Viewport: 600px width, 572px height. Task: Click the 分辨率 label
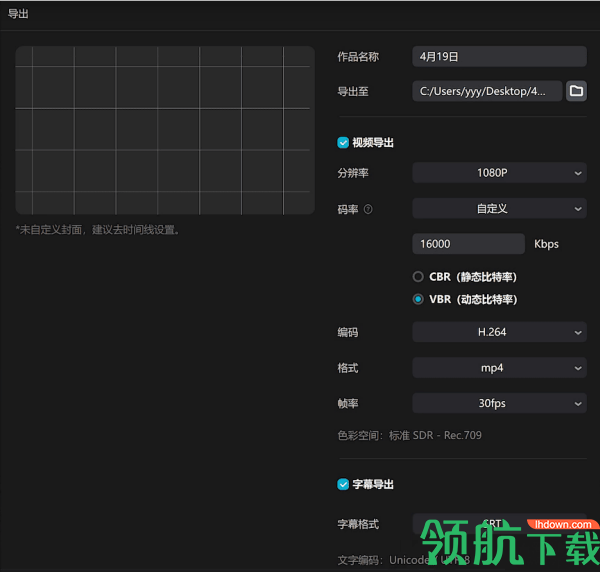[x=353, y=173]
